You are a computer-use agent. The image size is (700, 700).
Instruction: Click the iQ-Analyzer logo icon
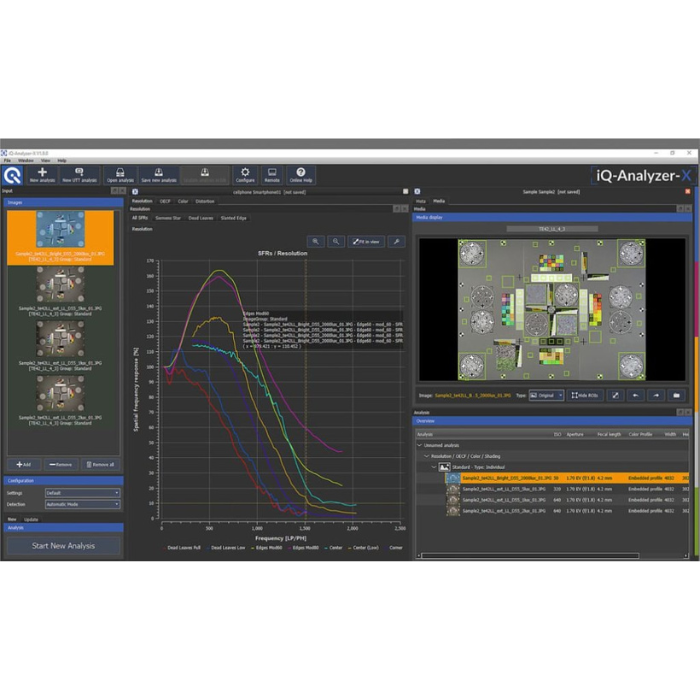click(x=12, y=175)
